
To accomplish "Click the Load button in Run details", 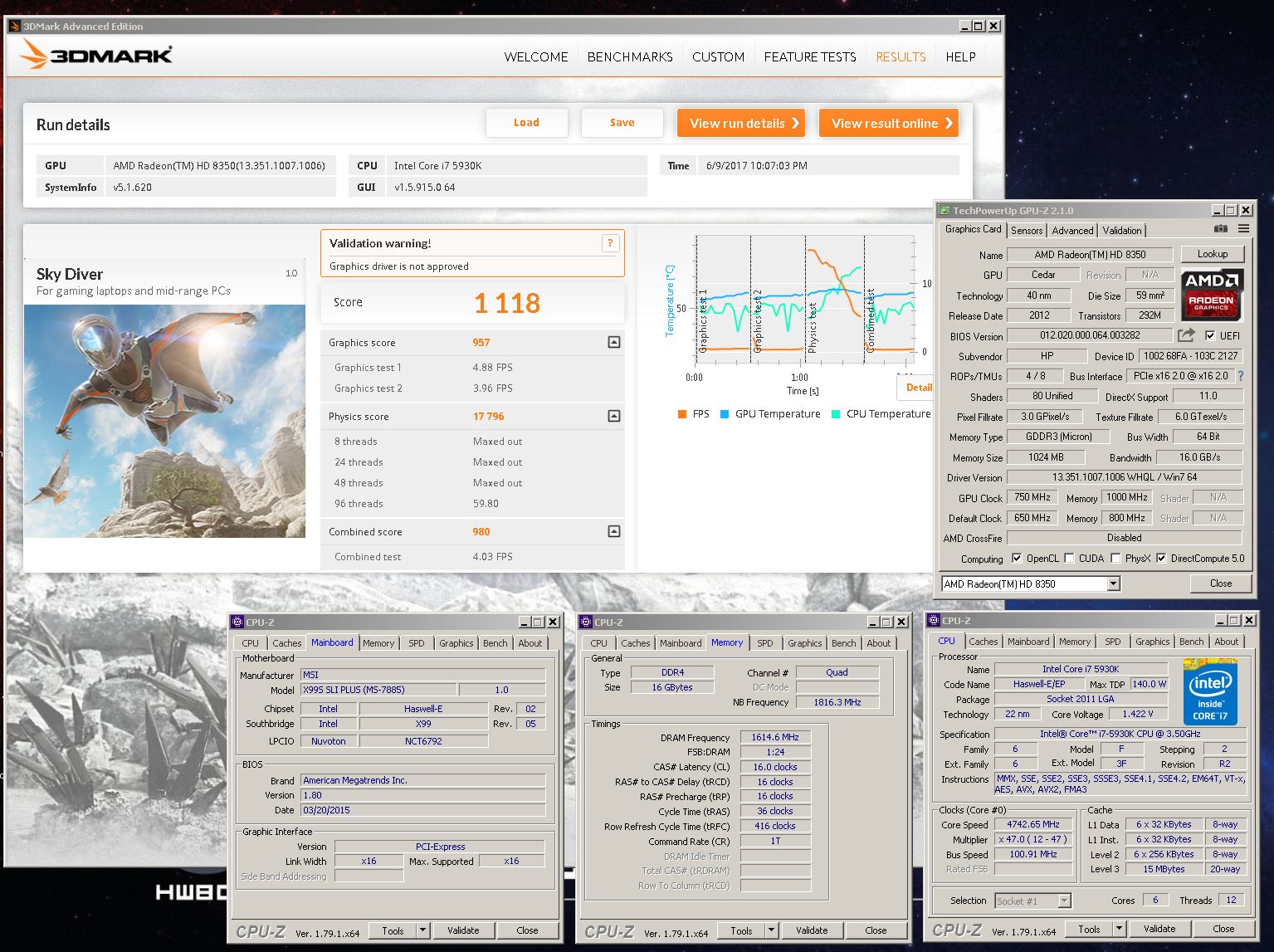I will [526, 122].
